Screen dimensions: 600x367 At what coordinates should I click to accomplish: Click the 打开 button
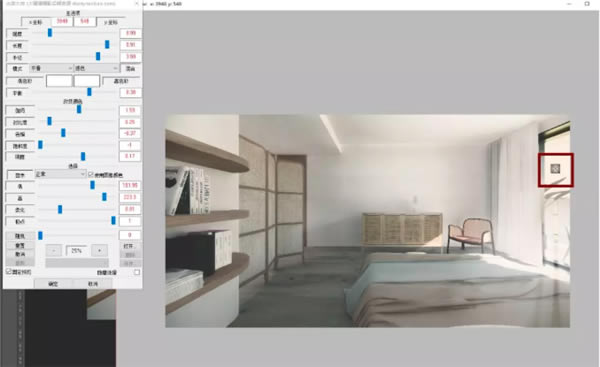click(x=130, y=246)
